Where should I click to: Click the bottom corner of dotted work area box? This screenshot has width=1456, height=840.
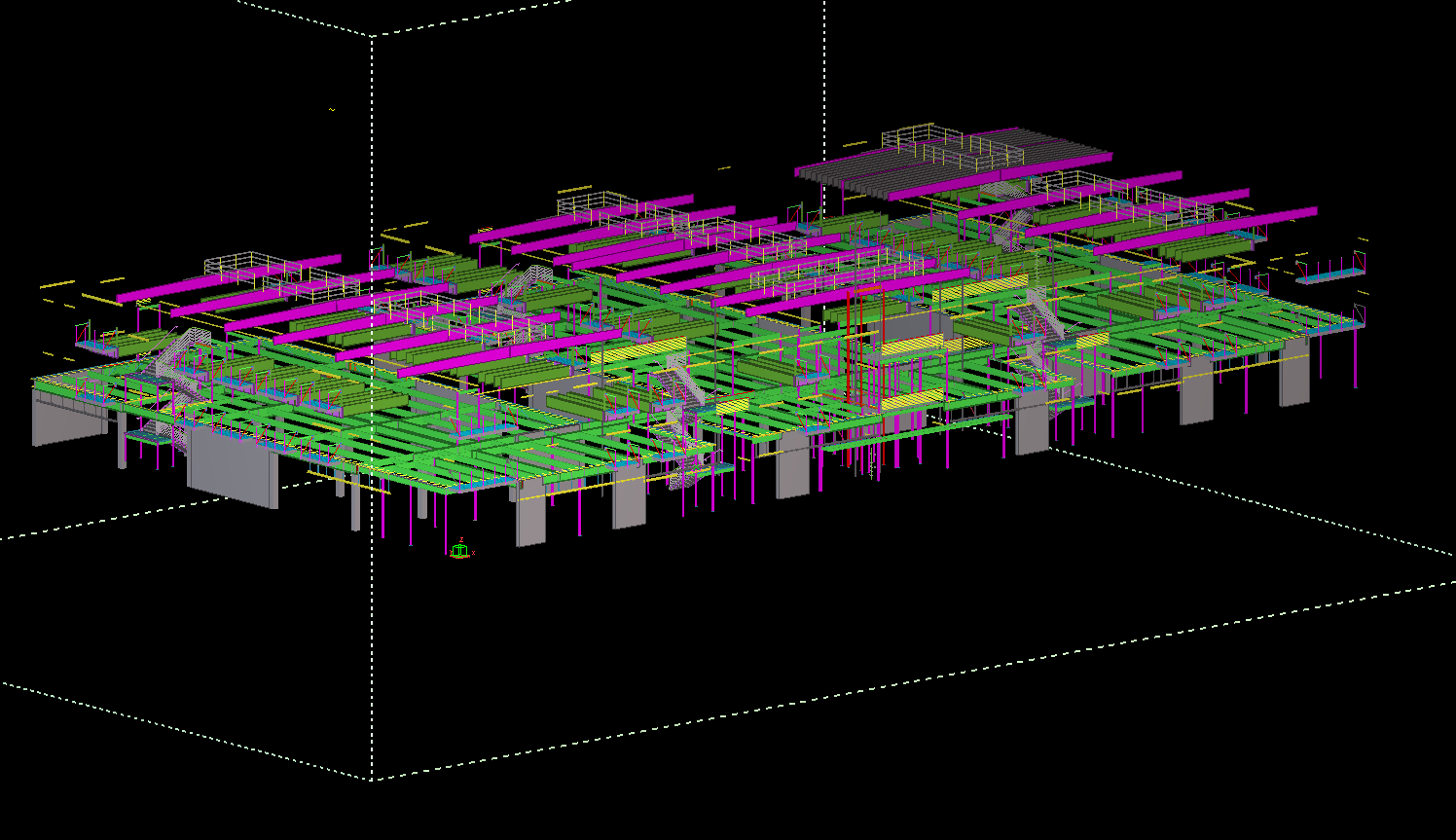pos(372,780)
